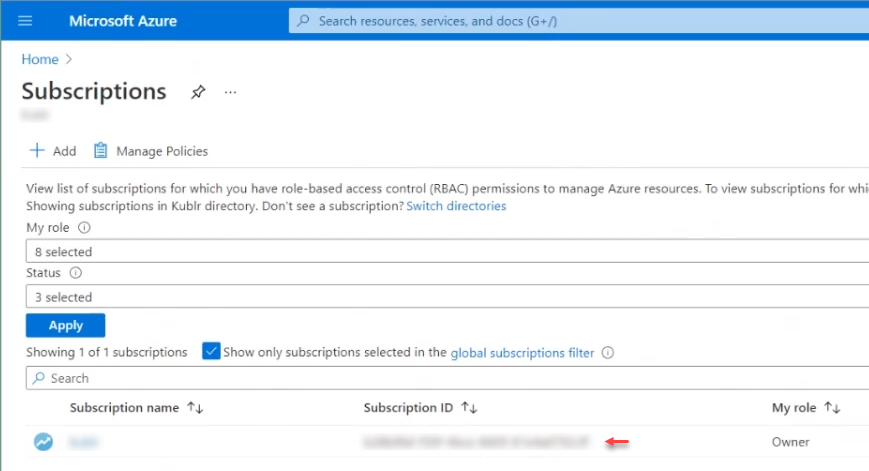This screenshot has height=471, width=869.
Task: Pin Subscriptions page to dashboard
Action: click(x=198, y=92)
